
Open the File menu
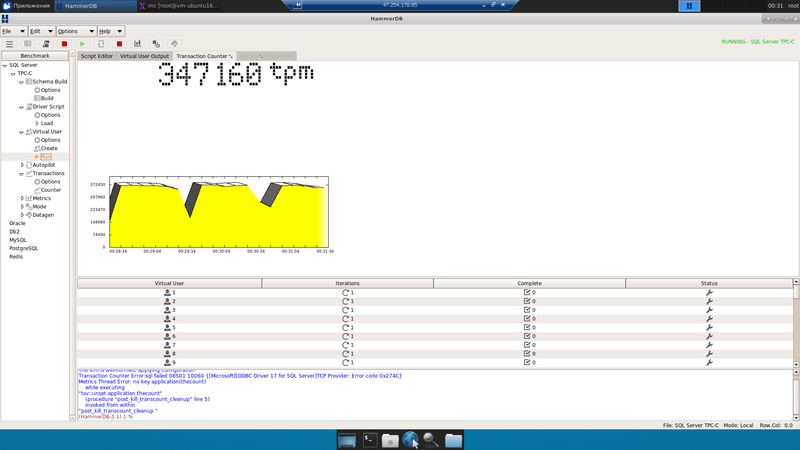click(x=13, y=31)
